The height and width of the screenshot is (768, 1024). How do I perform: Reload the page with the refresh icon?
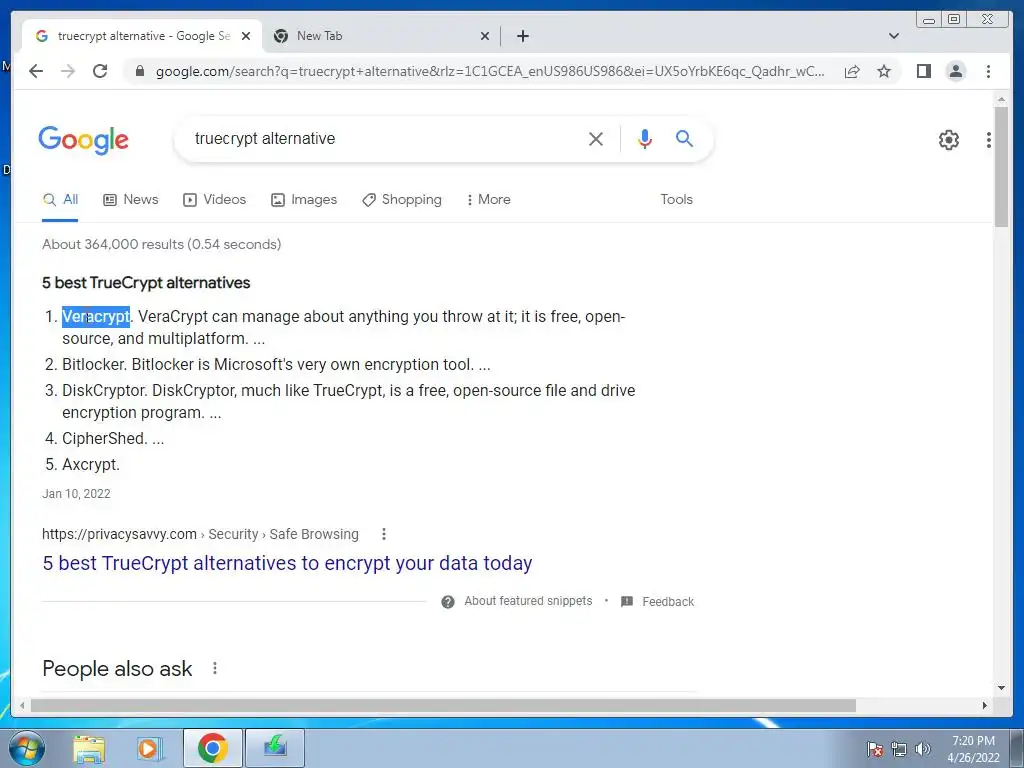click(100, 71)
